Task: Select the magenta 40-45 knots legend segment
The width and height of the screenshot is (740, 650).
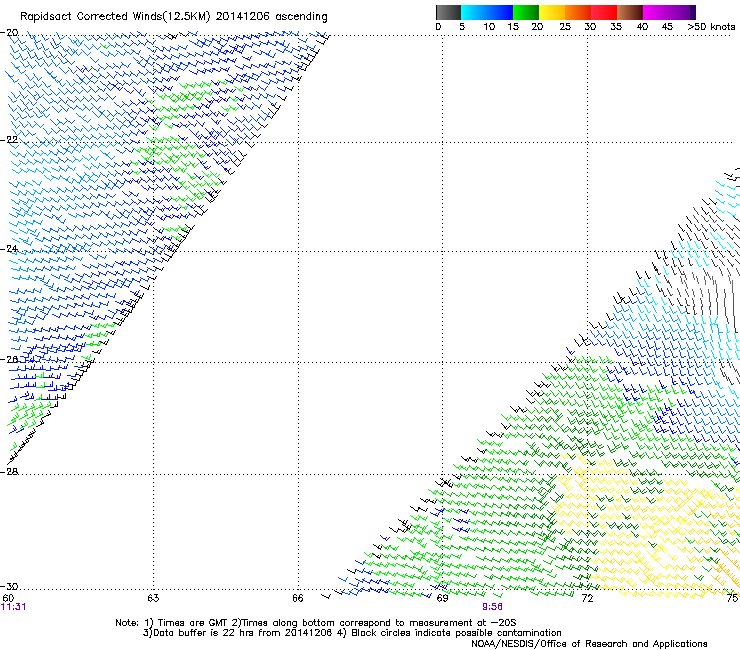Action: pyautogui.click(x=656, y=12)
